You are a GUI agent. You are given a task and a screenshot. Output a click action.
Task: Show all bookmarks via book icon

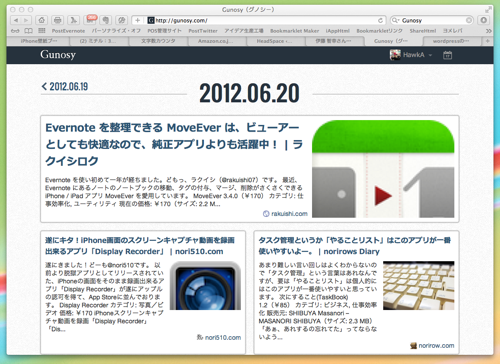click(x=29, y=31)
